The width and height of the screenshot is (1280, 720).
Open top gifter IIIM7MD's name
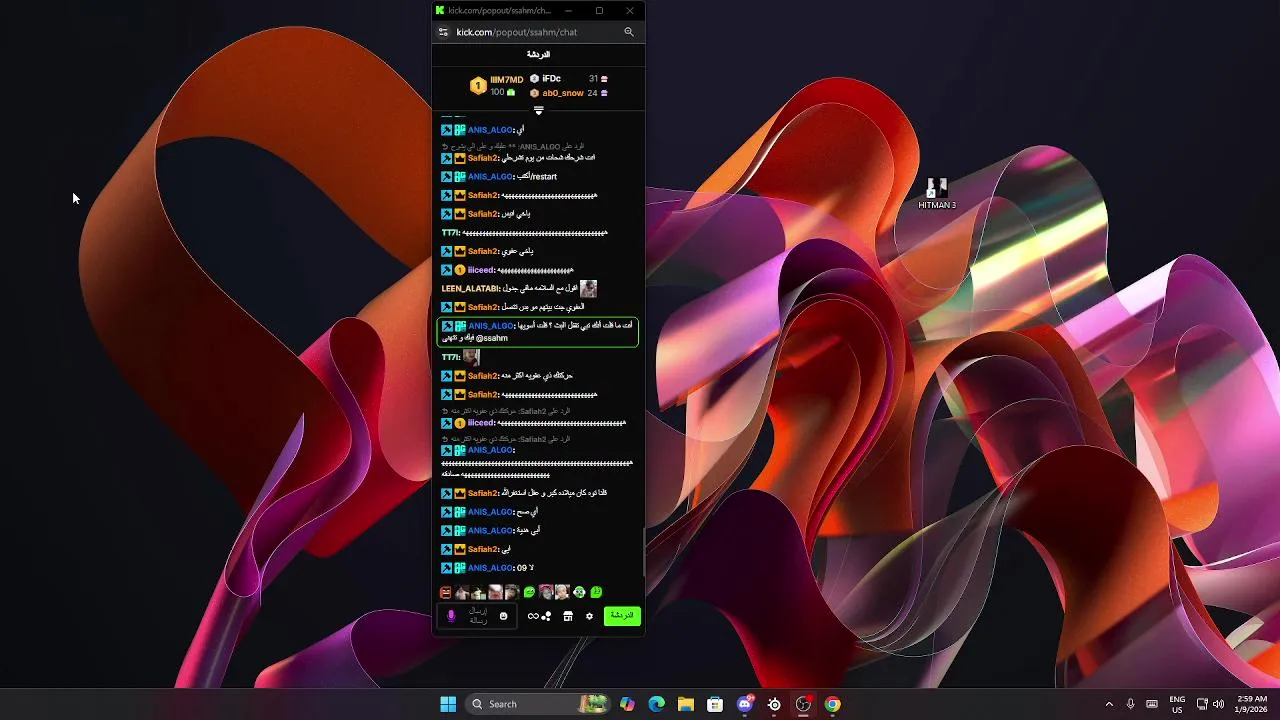point(507,79)
